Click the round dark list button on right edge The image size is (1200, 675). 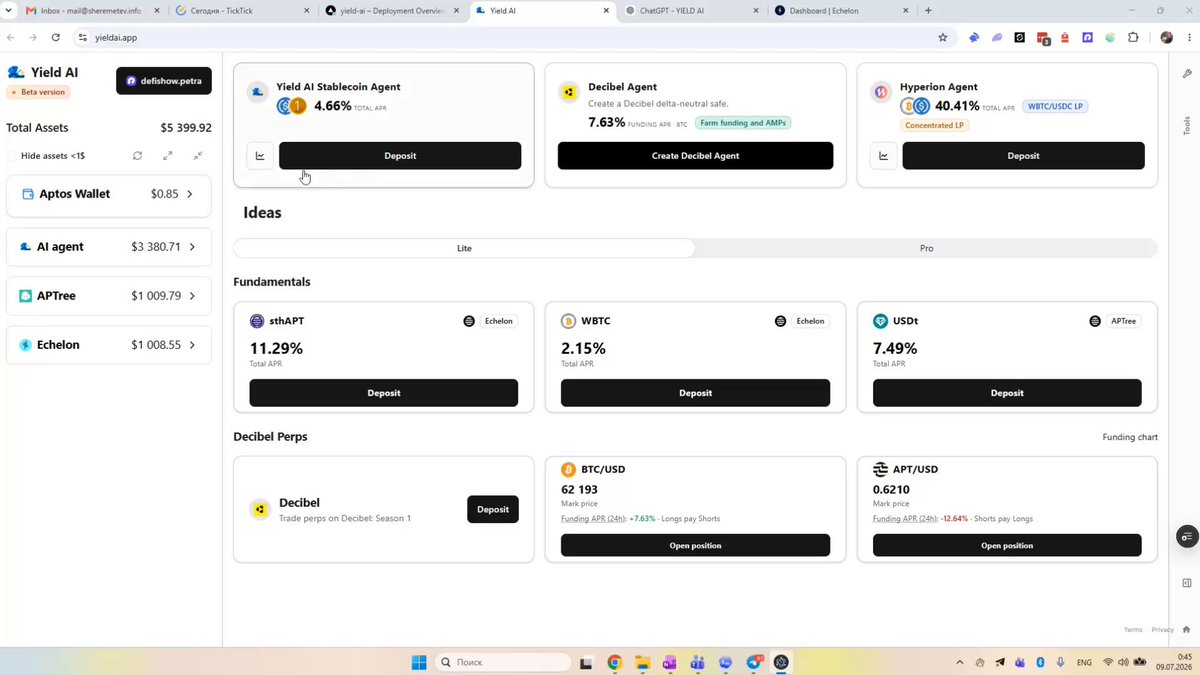coord(1187,537)
